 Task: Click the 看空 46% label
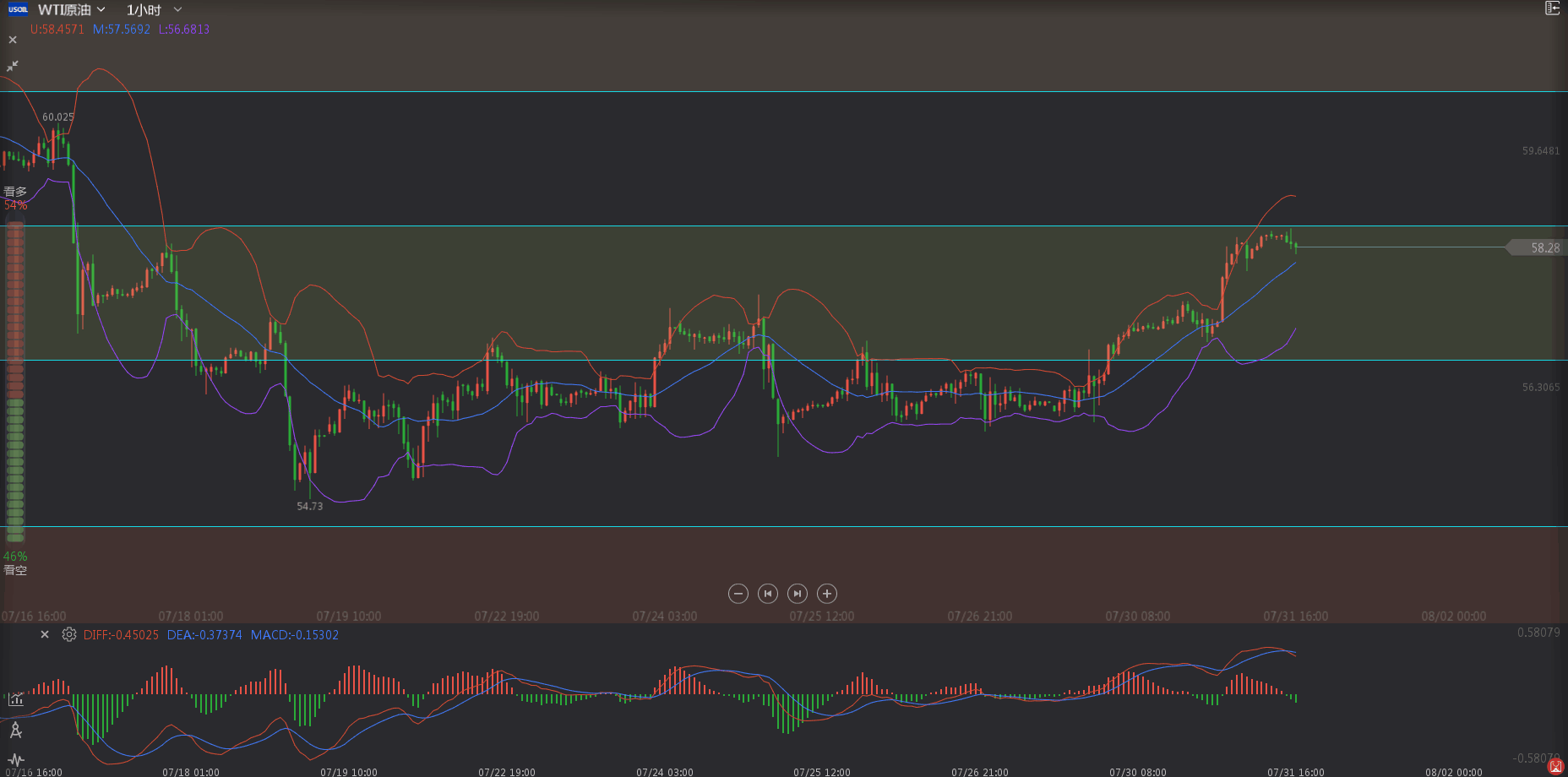[x=15, y=563]
